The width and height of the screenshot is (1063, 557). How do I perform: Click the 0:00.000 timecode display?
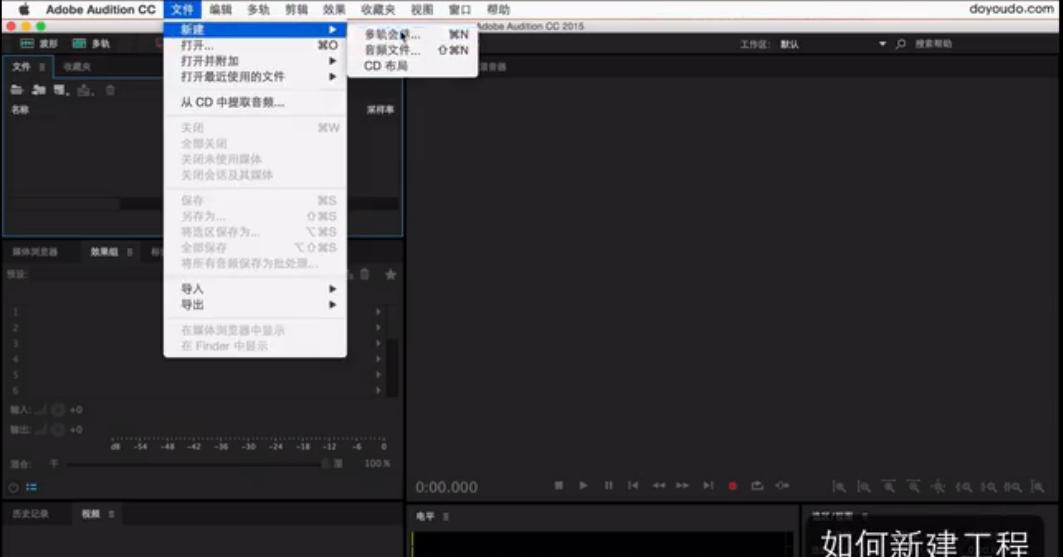[446, 487]
